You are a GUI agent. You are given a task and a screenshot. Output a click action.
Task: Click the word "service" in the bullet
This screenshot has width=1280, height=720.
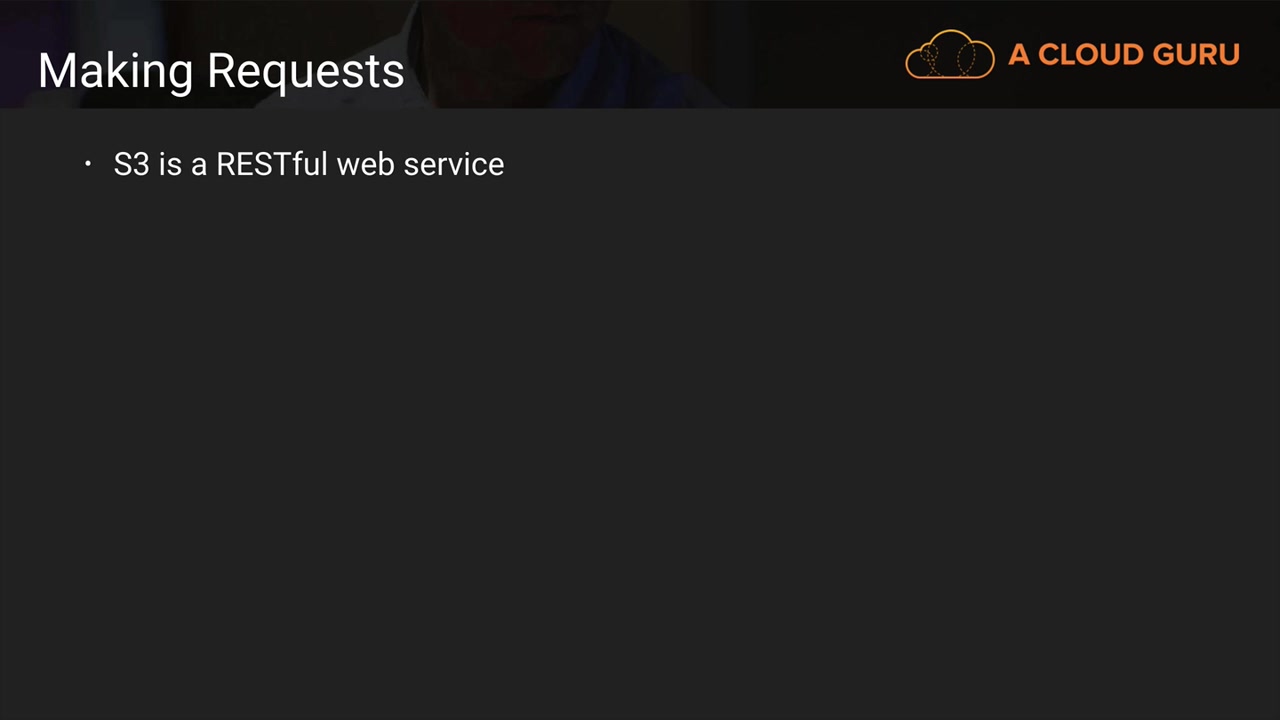pyautogui.click(x=454, y=164)
